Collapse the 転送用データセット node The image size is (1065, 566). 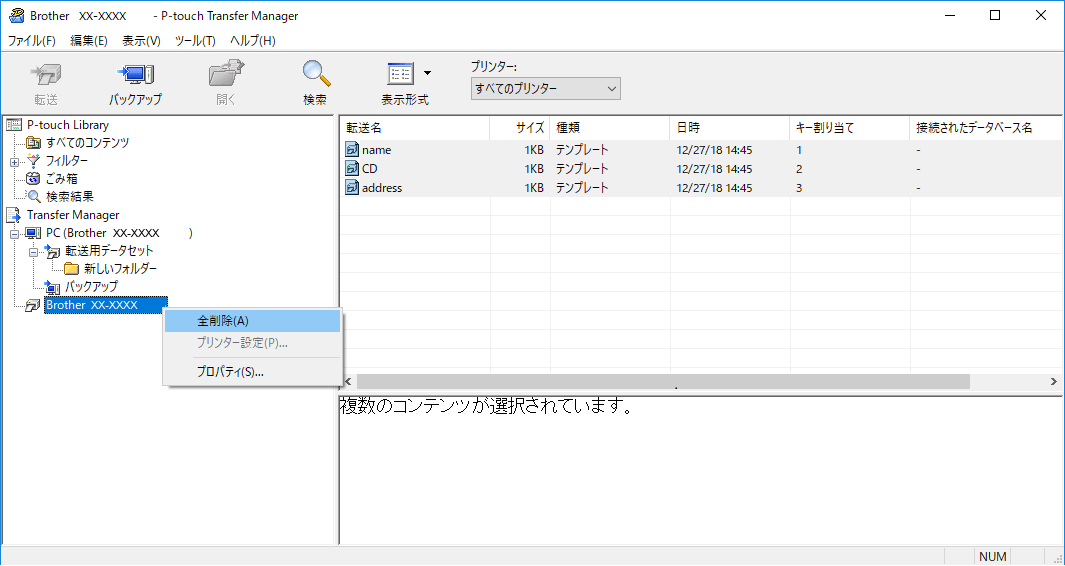tap(33, 251)
